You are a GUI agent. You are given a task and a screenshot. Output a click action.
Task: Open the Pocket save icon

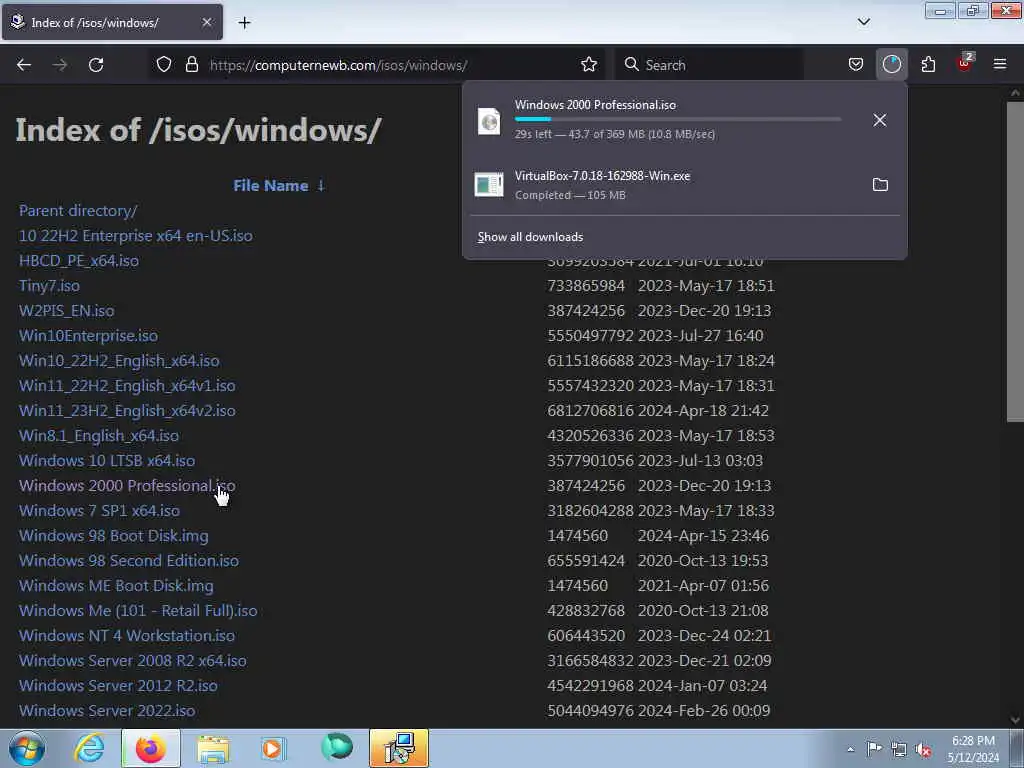tap(856, 64)
